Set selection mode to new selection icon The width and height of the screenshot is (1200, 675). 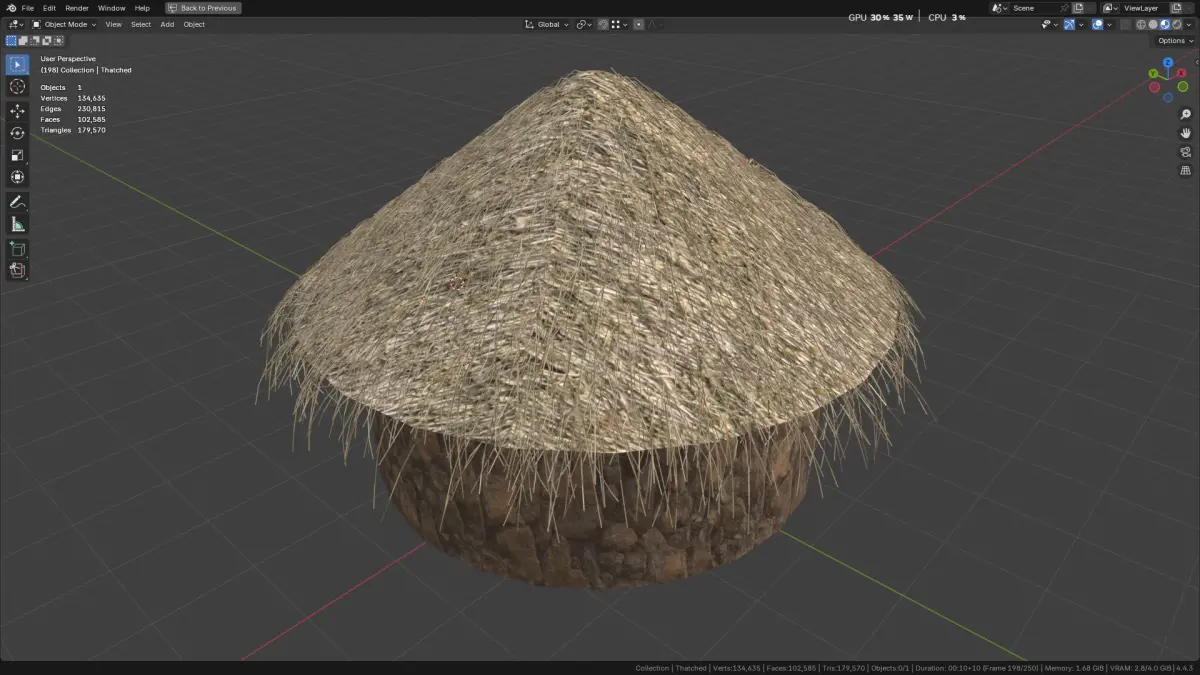[12, 41]
